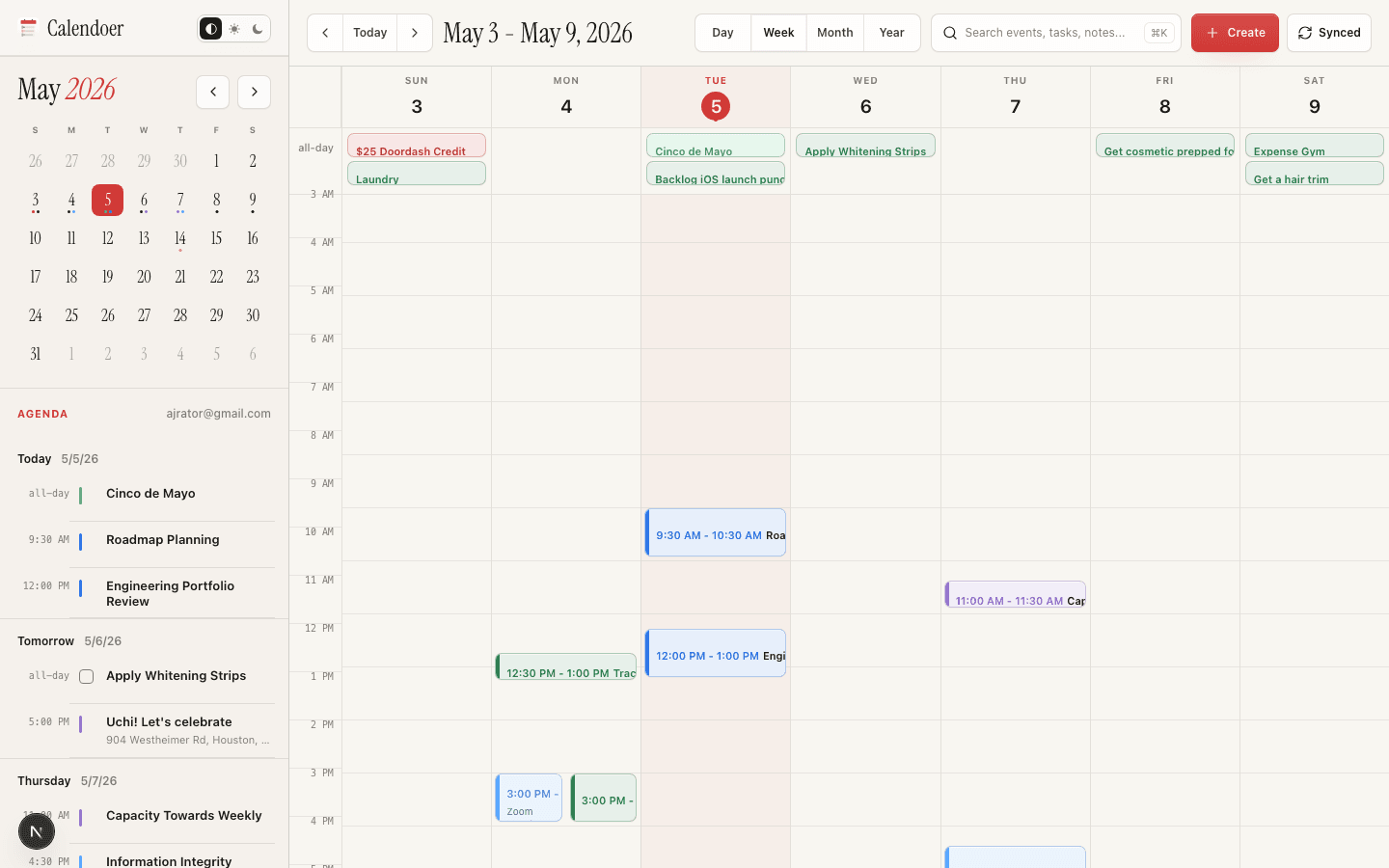
Task: Switch to light theme sun icon
Action: (x=234, y=29)
